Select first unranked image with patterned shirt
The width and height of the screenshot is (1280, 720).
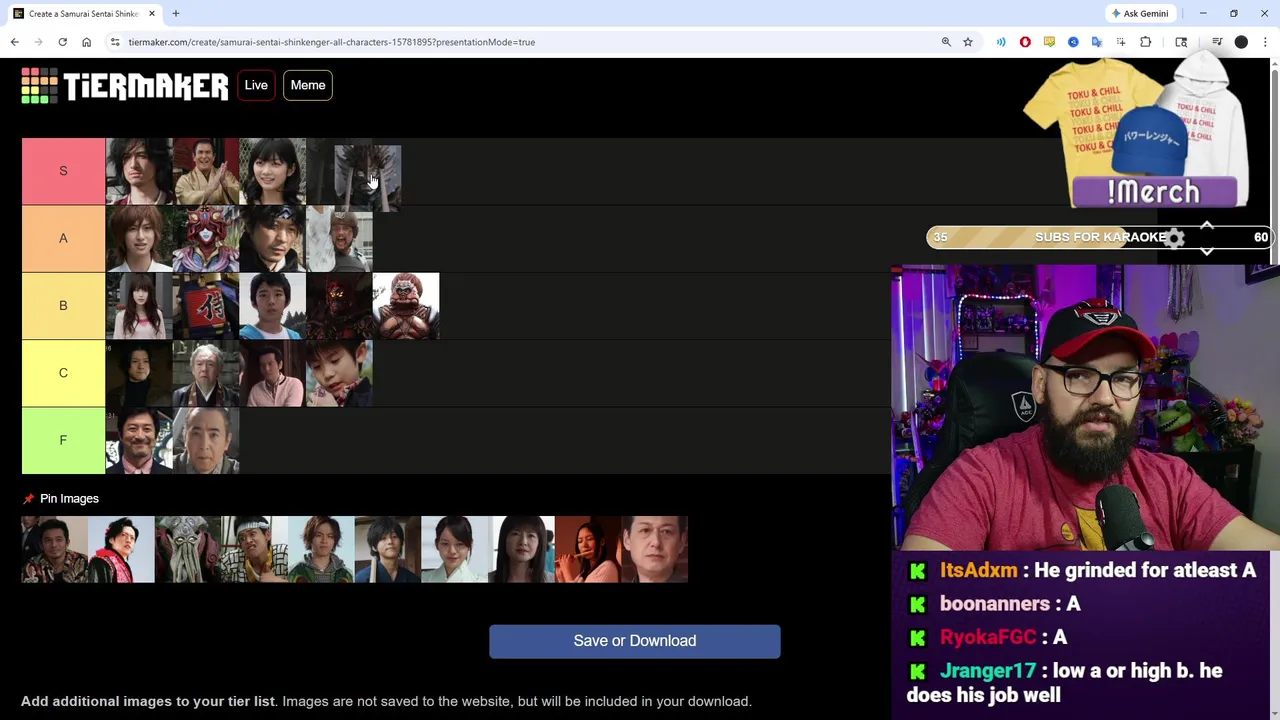pos(54,549)
